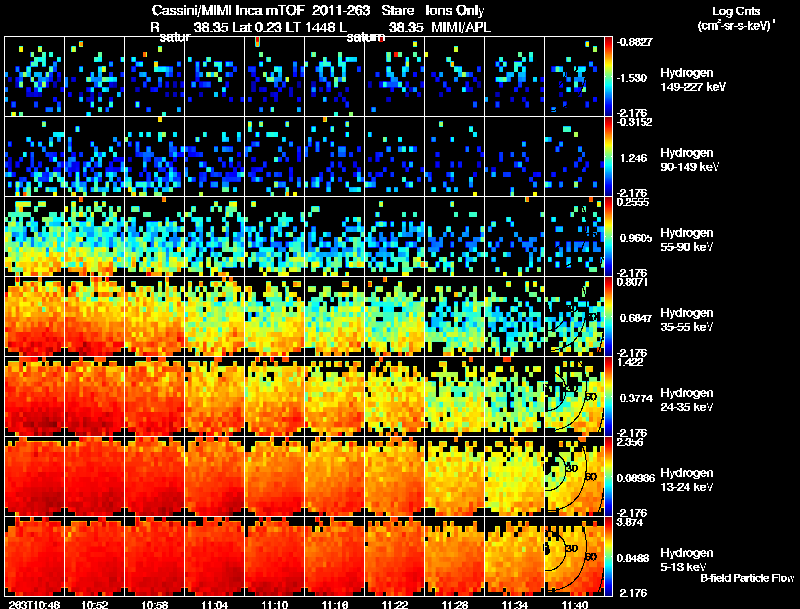Click the color bar for Hydrogen 90-149 keV
Viewport: 800px width, 609px height.
click(609, 157)
